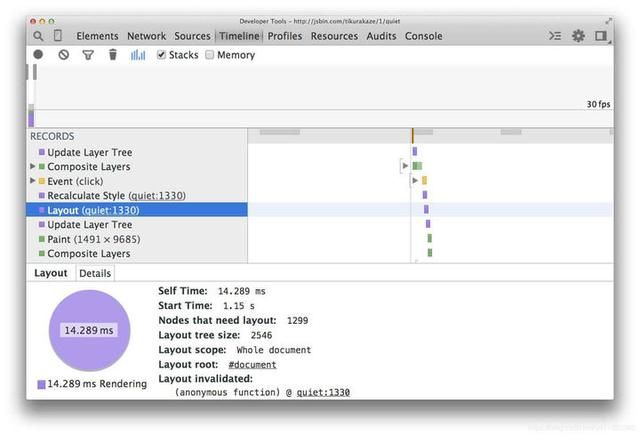Image resolution: width=640 pixels, height=436 pixels.
Task: Expand the Event (click) record
Action: pyautogui.click(x=33, y=181)
